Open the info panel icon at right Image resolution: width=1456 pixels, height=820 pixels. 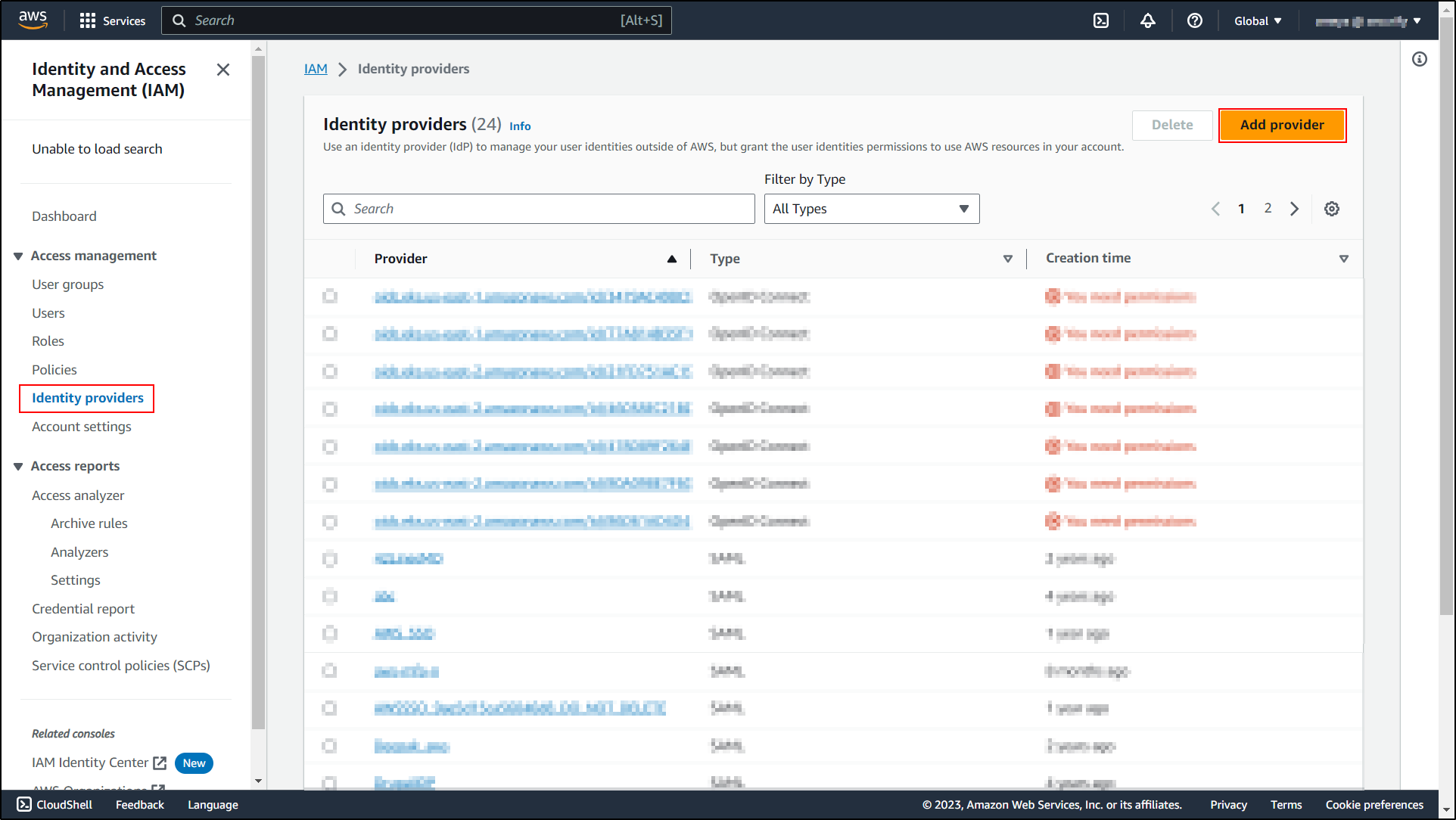coord(1420,59)
